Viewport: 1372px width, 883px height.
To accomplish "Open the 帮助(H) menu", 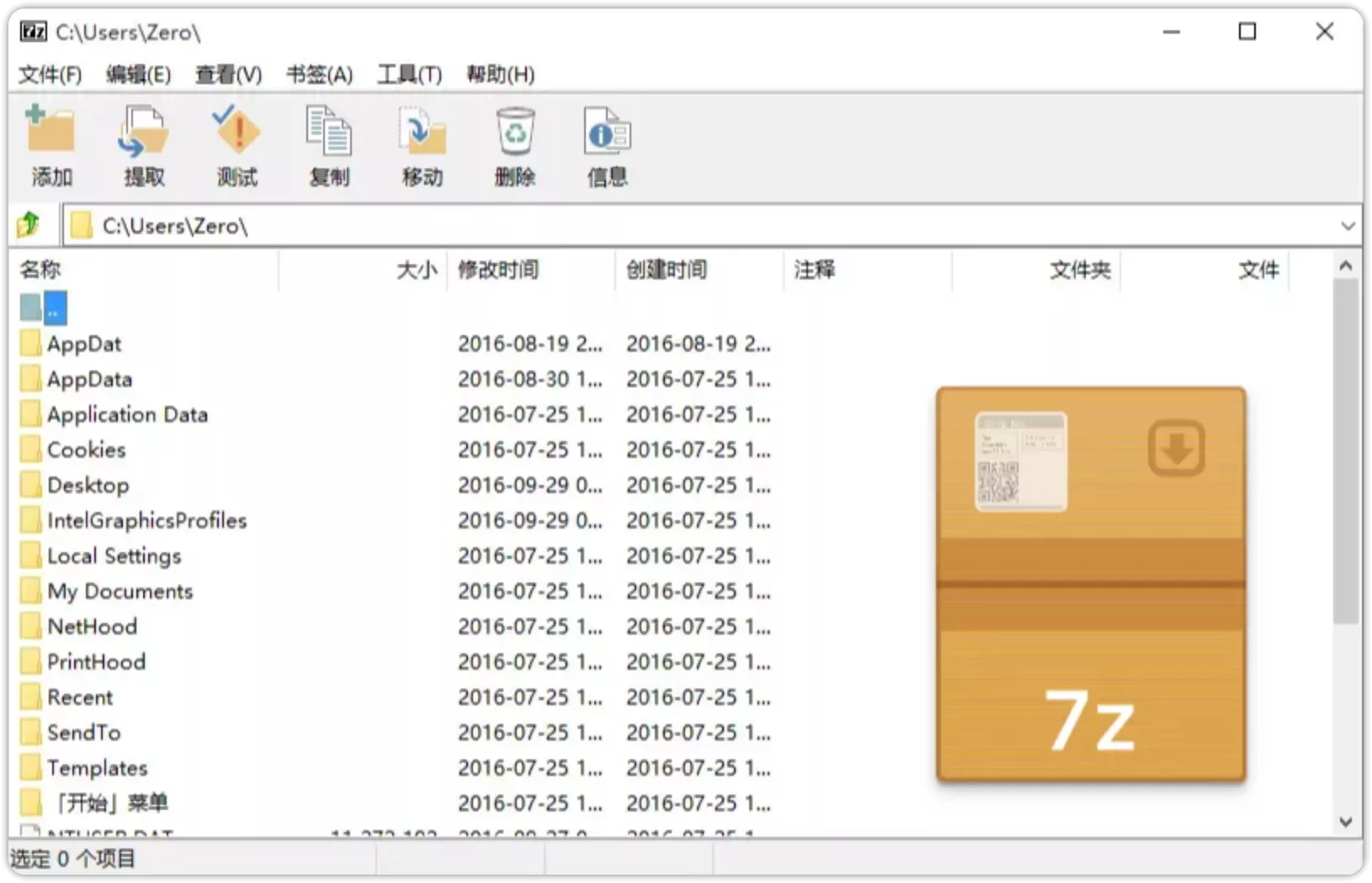I will coord(501,75).
